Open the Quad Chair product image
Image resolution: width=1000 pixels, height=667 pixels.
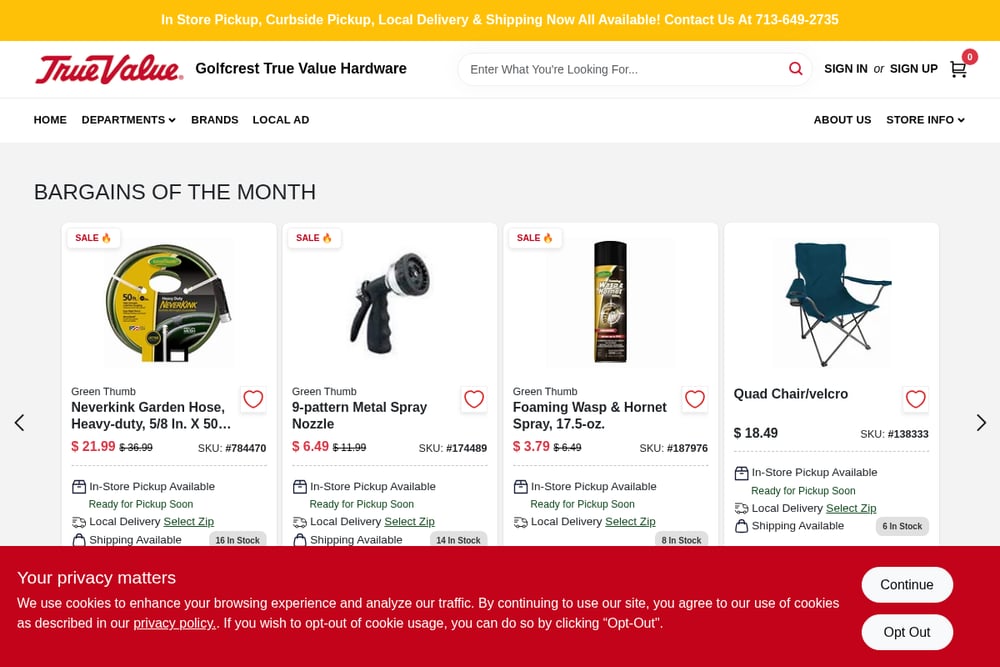coord(832,303)
